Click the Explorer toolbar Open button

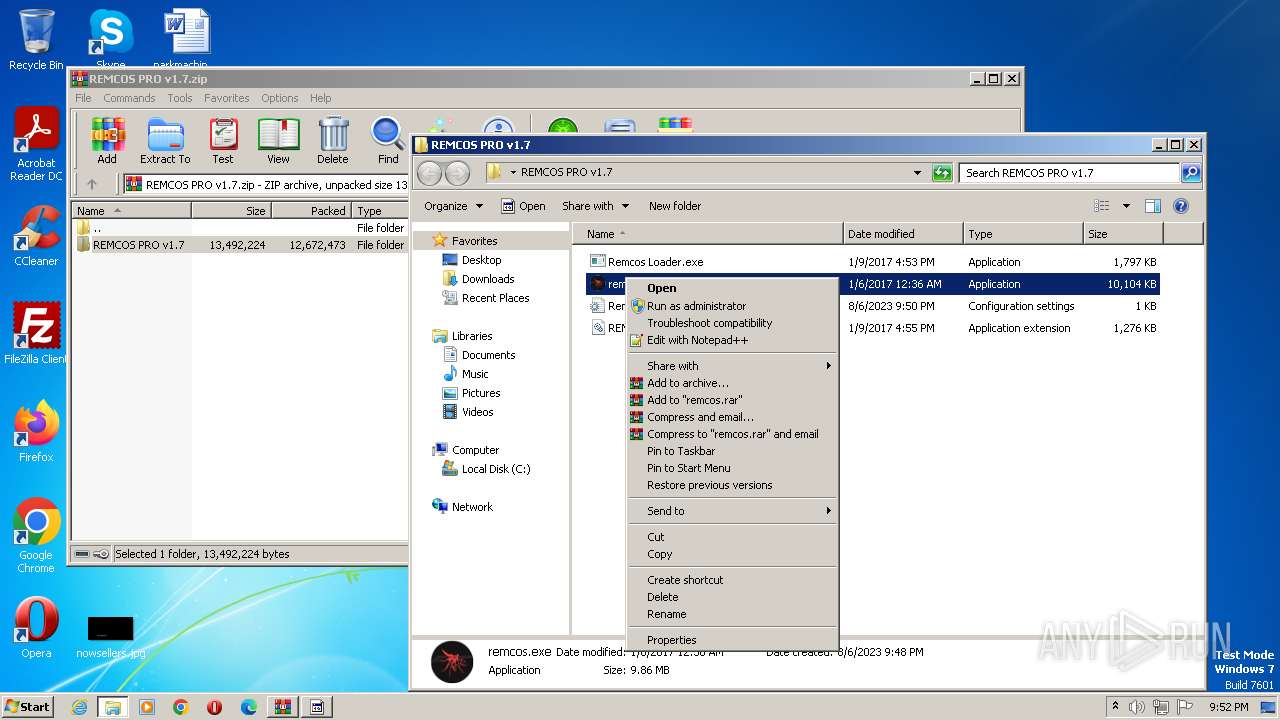click(x=523, y=206)
